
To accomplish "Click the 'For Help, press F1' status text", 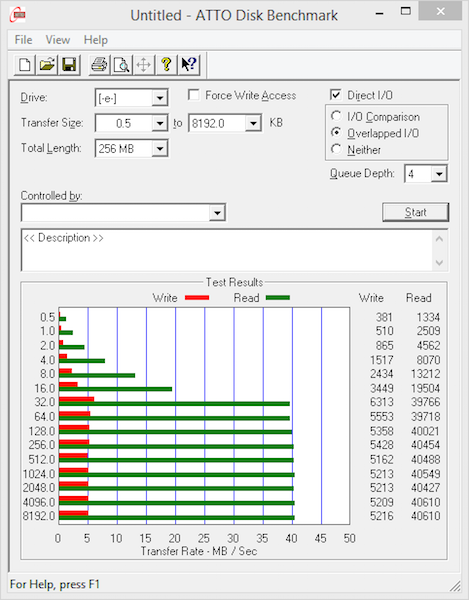I will [x=55, y=584].
